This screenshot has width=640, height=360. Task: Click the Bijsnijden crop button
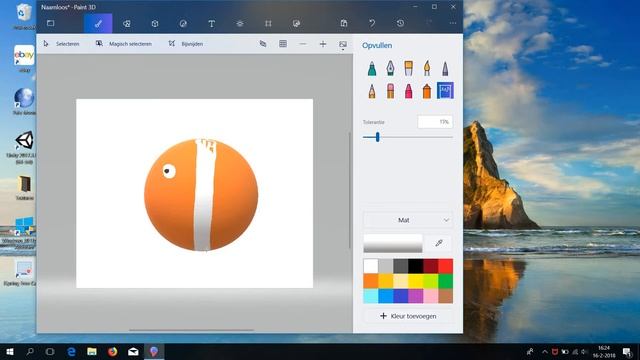coord(186,44)
